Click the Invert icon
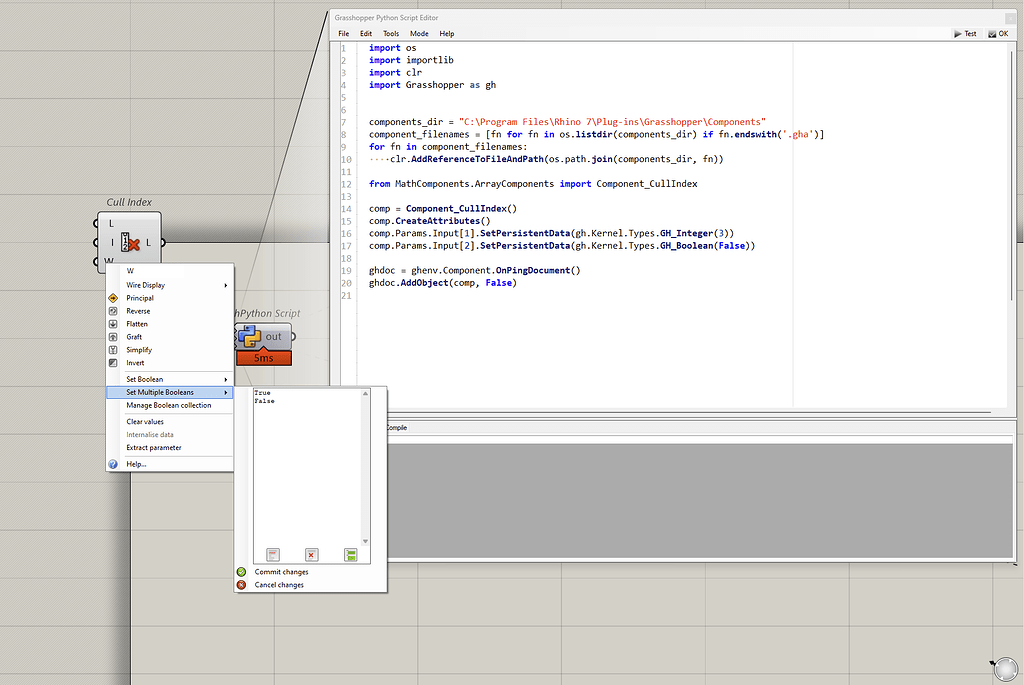This screenshot has width=1024, height=685. tap(113, 363)
